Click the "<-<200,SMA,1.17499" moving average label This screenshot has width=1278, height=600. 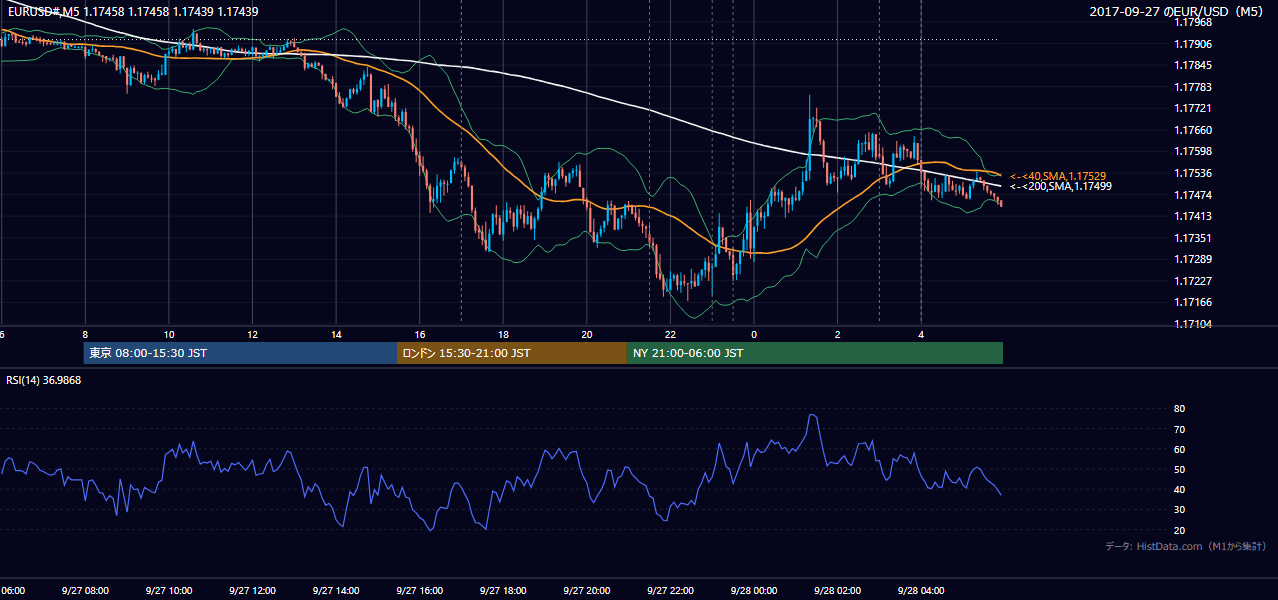1060,186
